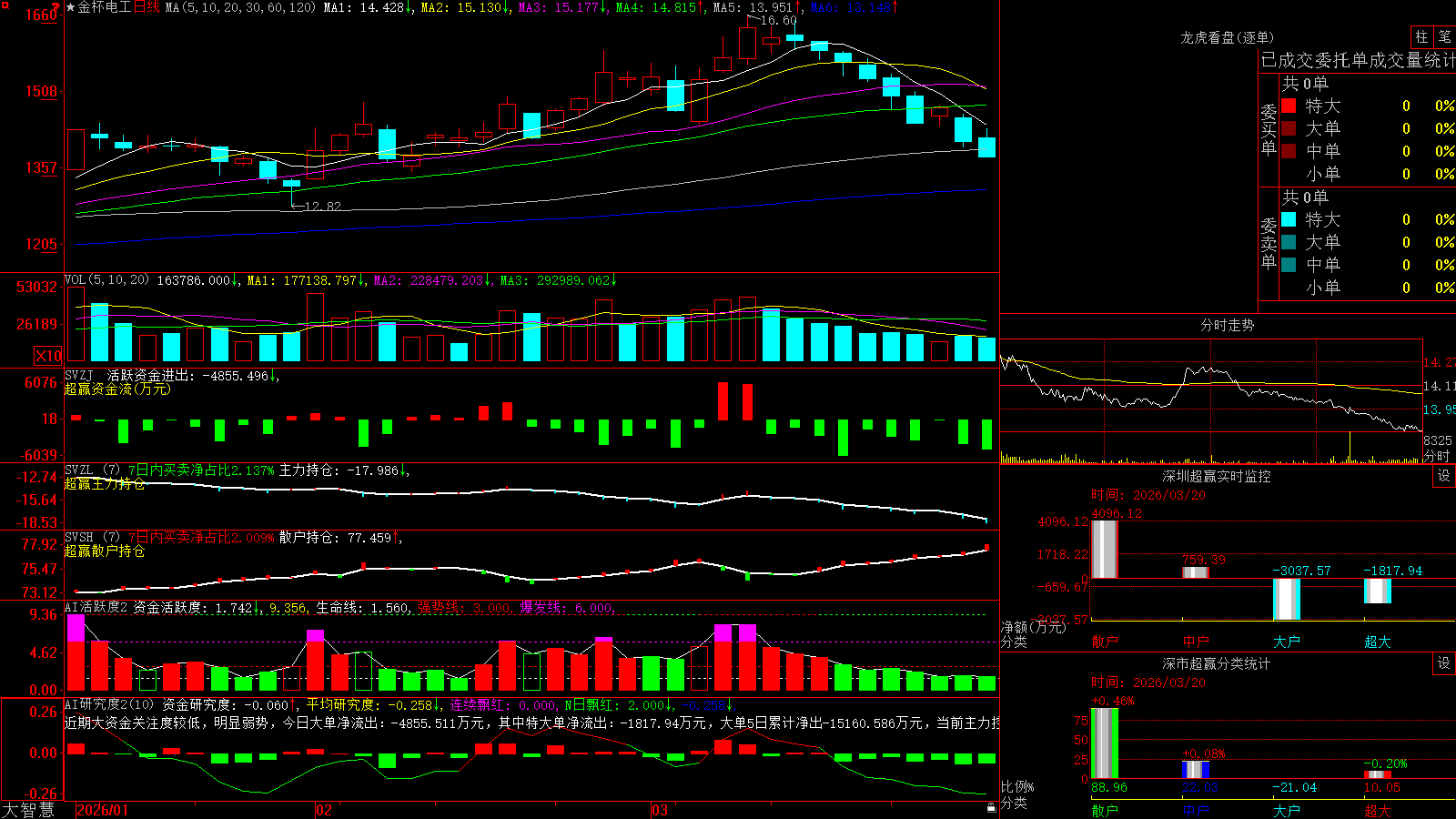This screenshot has height=819, width=1456.
Task: Click the MA(5,10,20,30,60,120) indicator parameters
Action: [240, 7]
